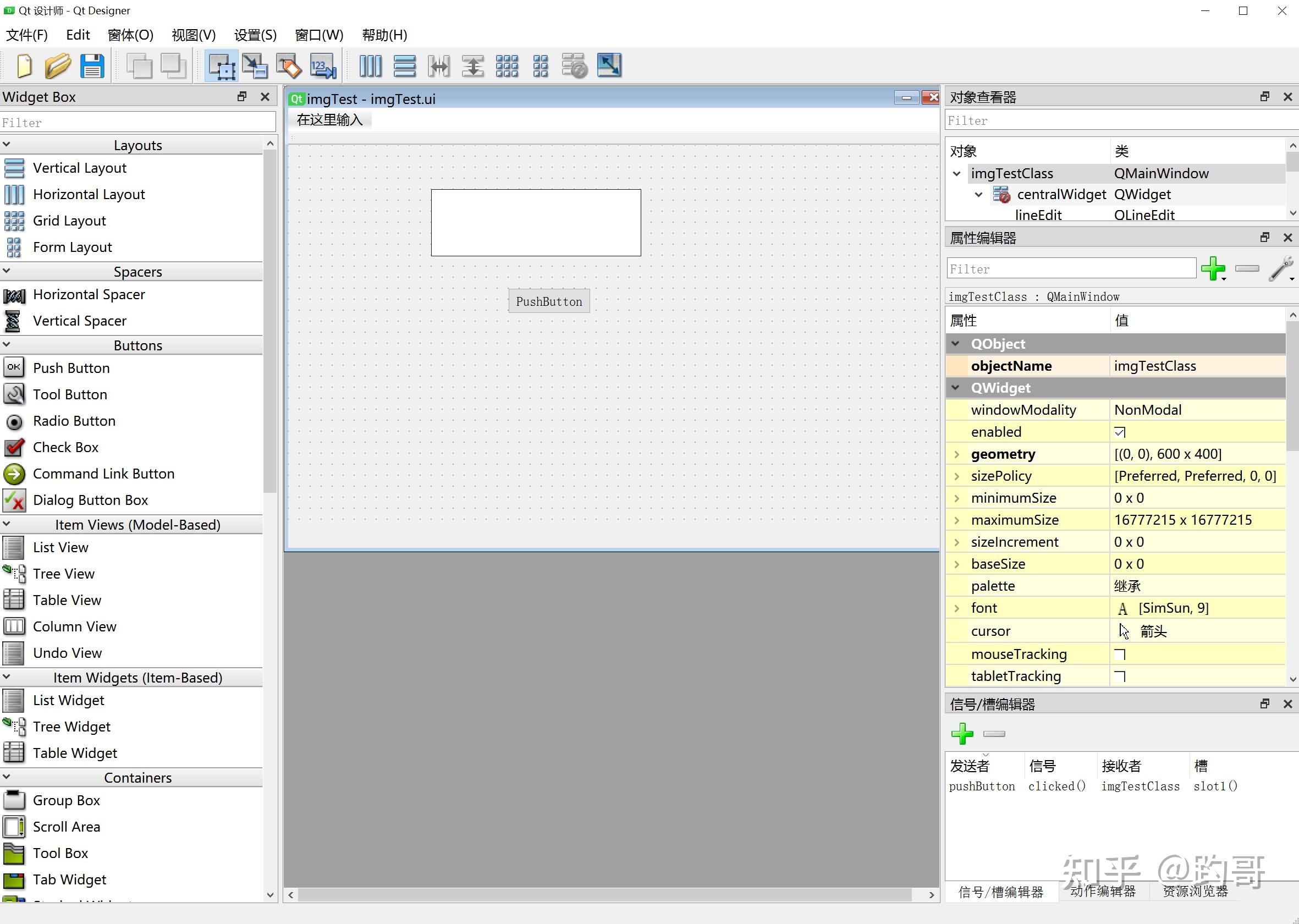Apply Lay Out Horizontally toolbar icon
The image size is (1299, 924).
pyautogui.click(x=371, y=66)
